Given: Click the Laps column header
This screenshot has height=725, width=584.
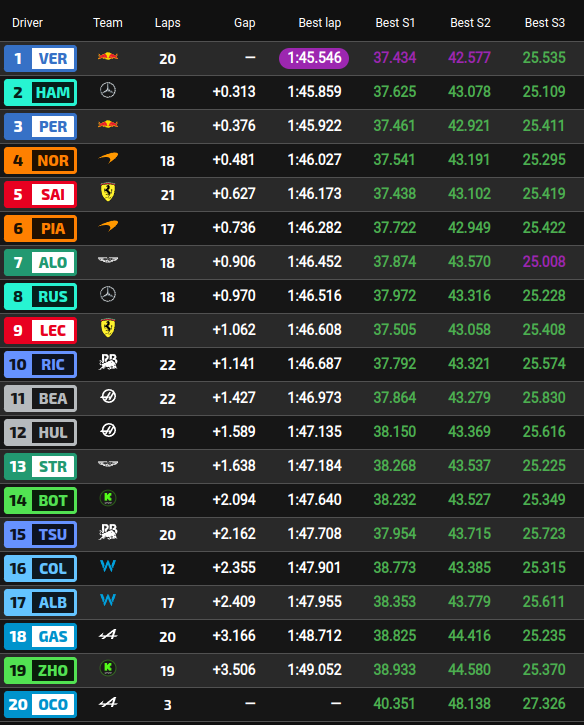Looking at the screenshot, I should [167, 23].
